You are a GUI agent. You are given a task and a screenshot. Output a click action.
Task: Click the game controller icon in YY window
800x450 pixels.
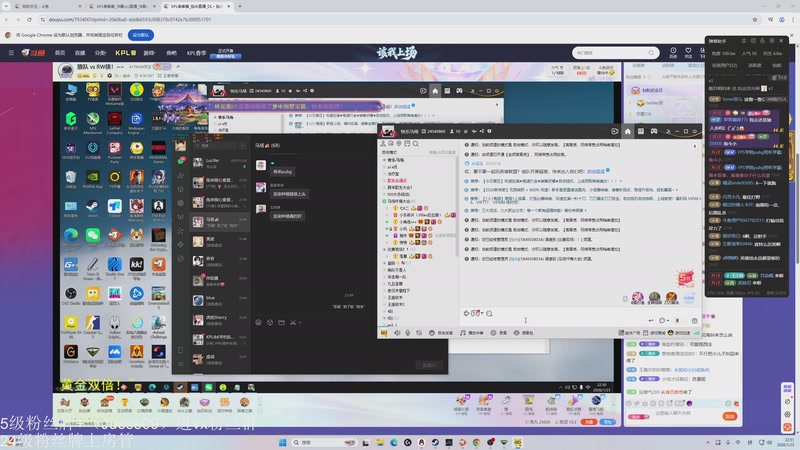[x=654, y=131]
